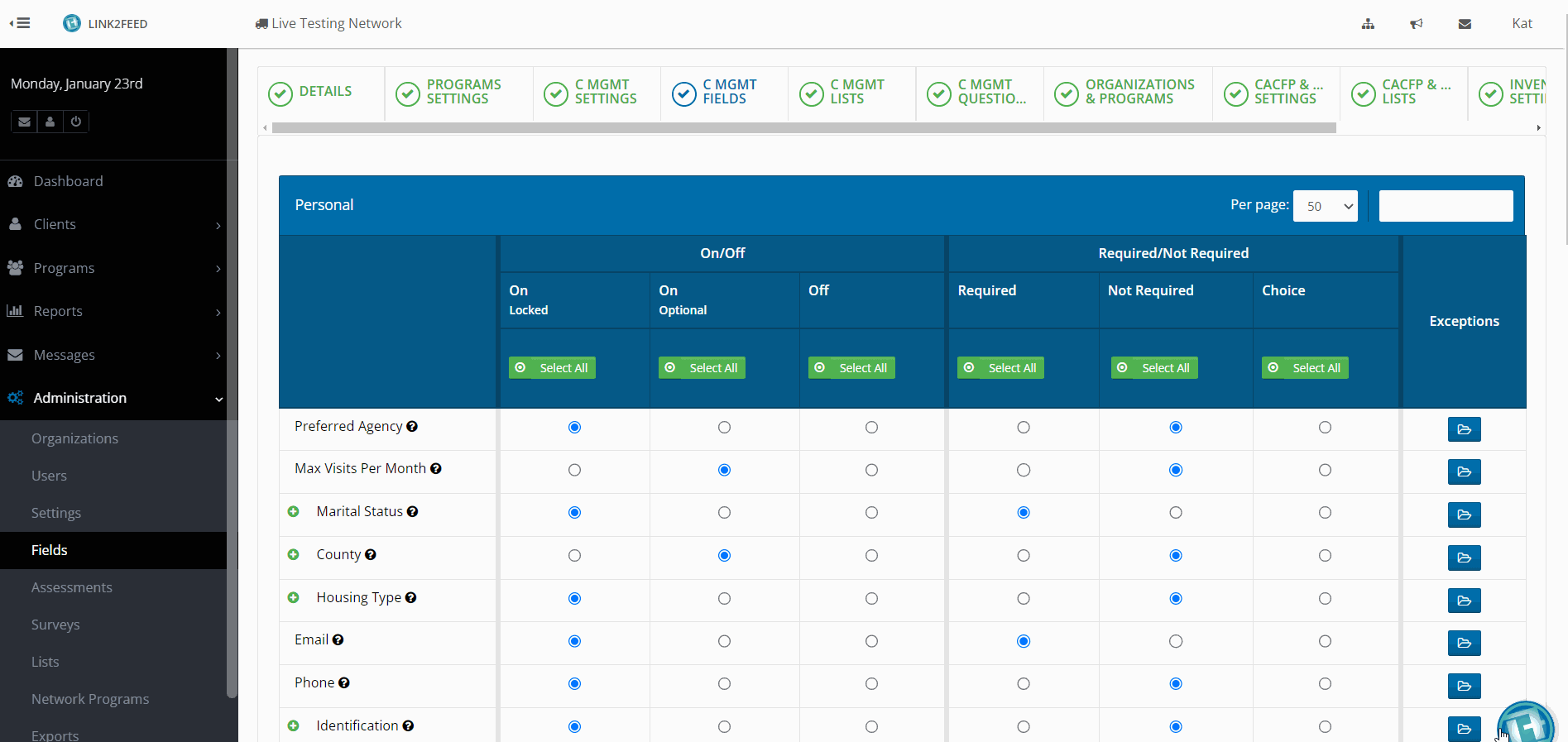Image resolution: width=1568 pixels, height=742 pixels.
Task: Click the envelope icon in top bar
Action: (x=1465, y=24)
